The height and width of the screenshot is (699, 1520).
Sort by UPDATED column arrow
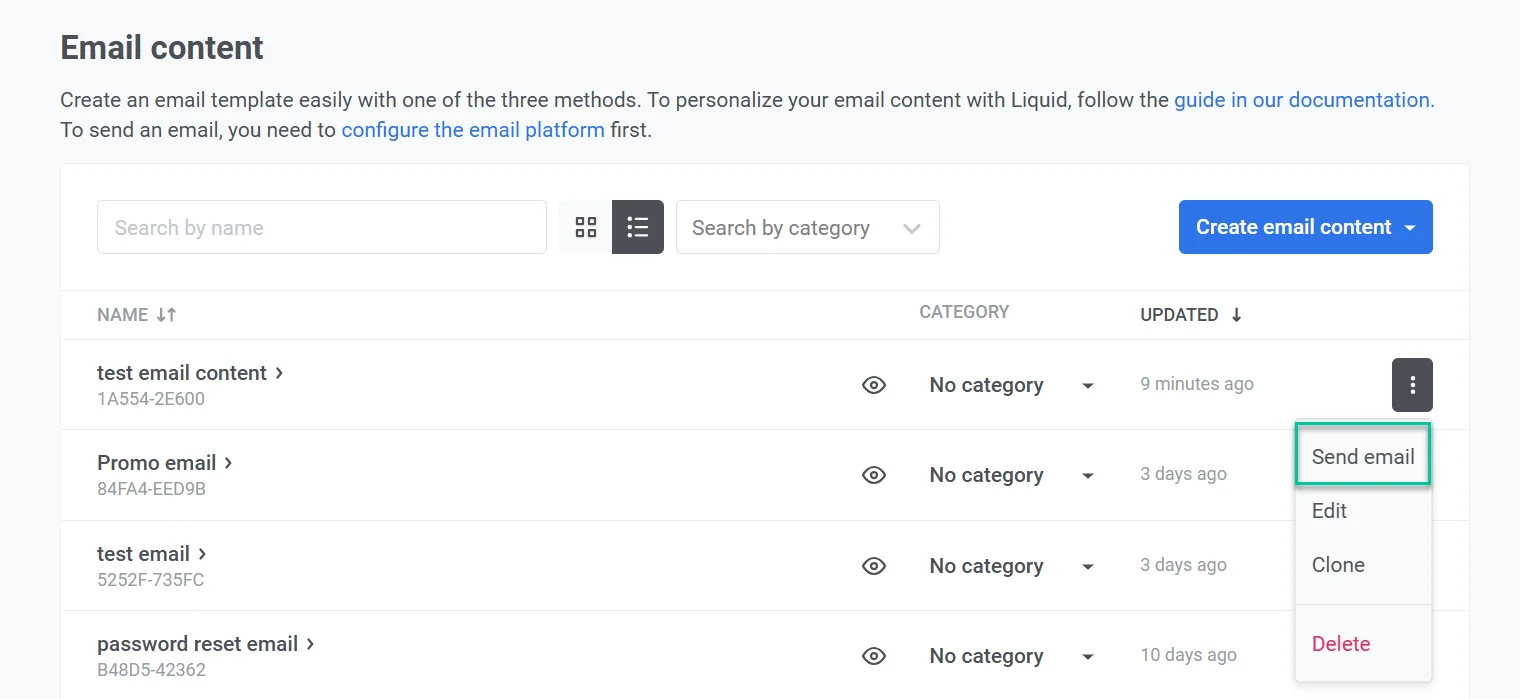(x=1236, y=315)
